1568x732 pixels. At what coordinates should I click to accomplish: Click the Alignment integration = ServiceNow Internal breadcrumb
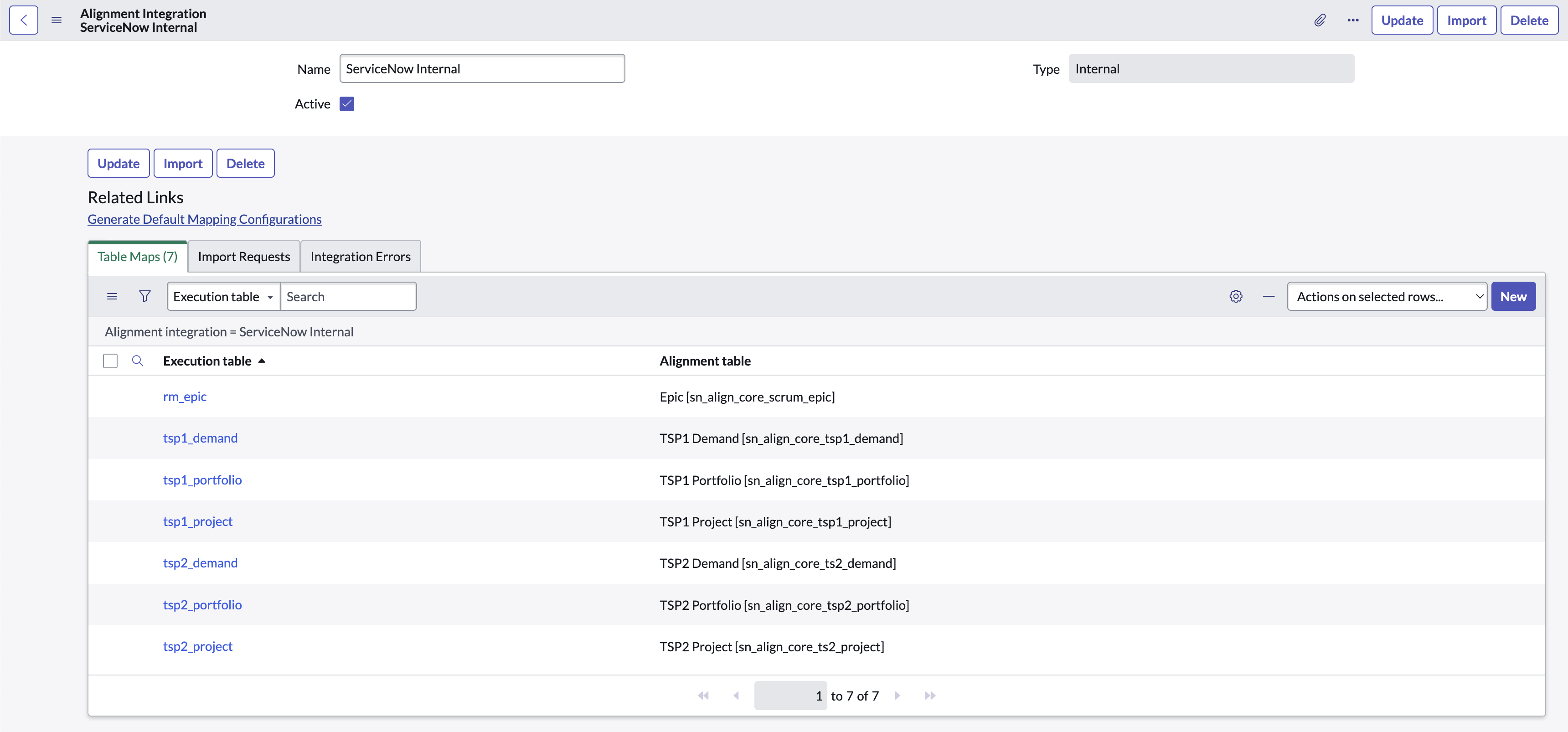pos(229,332)
